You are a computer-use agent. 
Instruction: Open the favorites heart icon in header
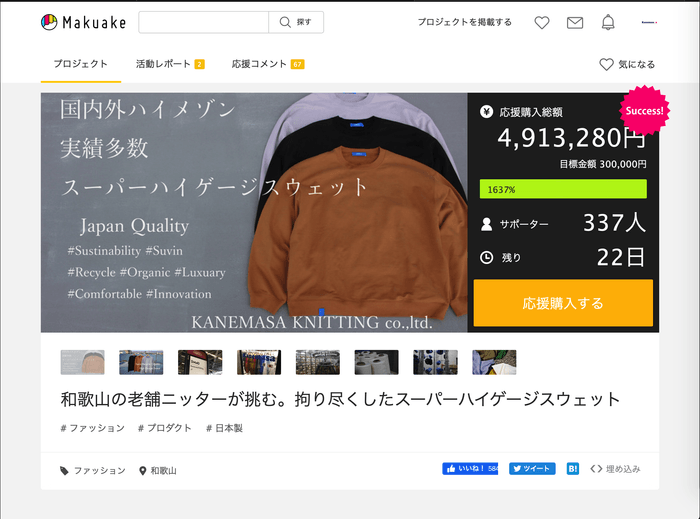[541, 22]
